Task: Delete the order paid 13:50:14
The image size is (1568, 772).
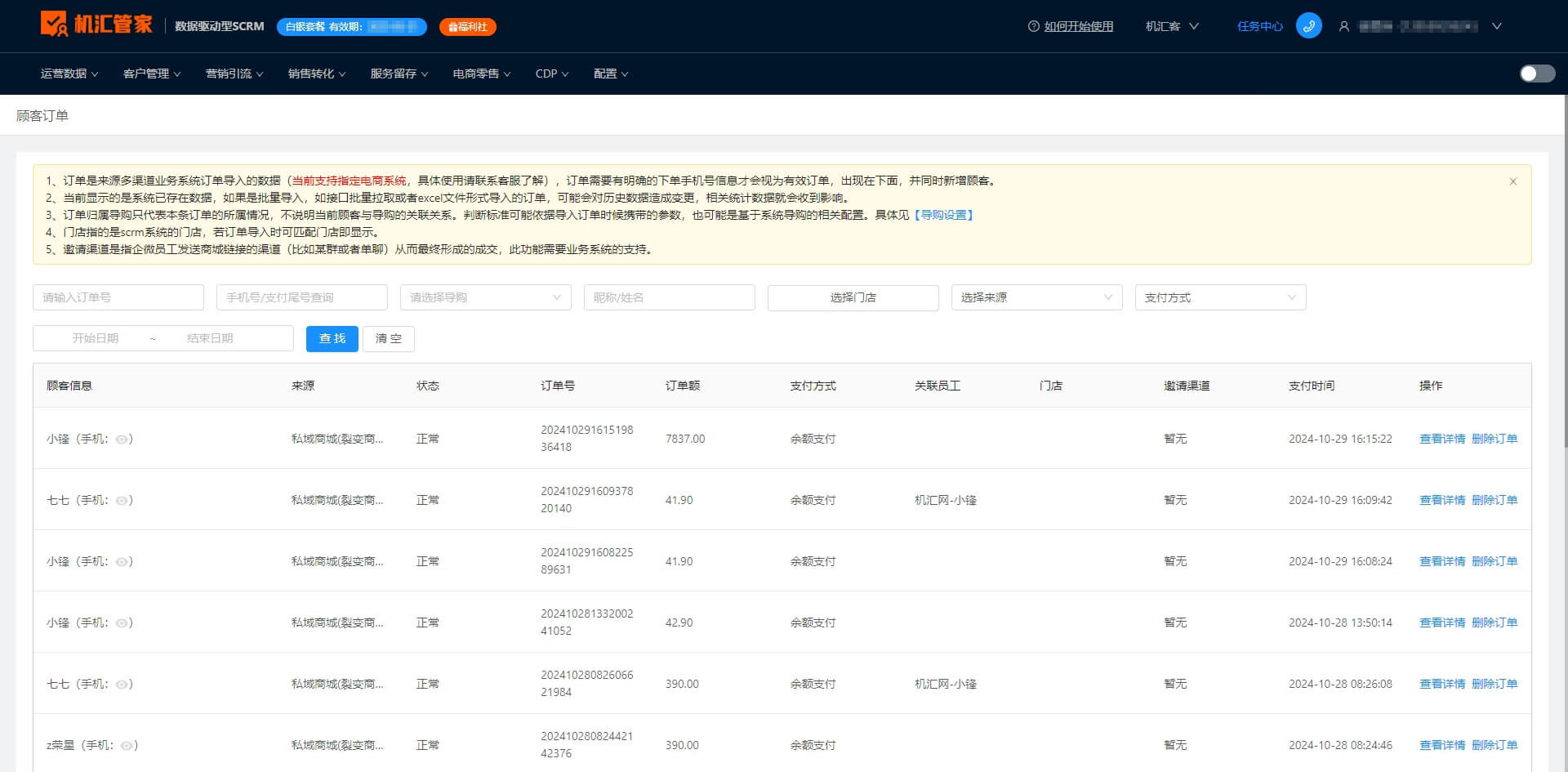Action: tap(1494, 623)
